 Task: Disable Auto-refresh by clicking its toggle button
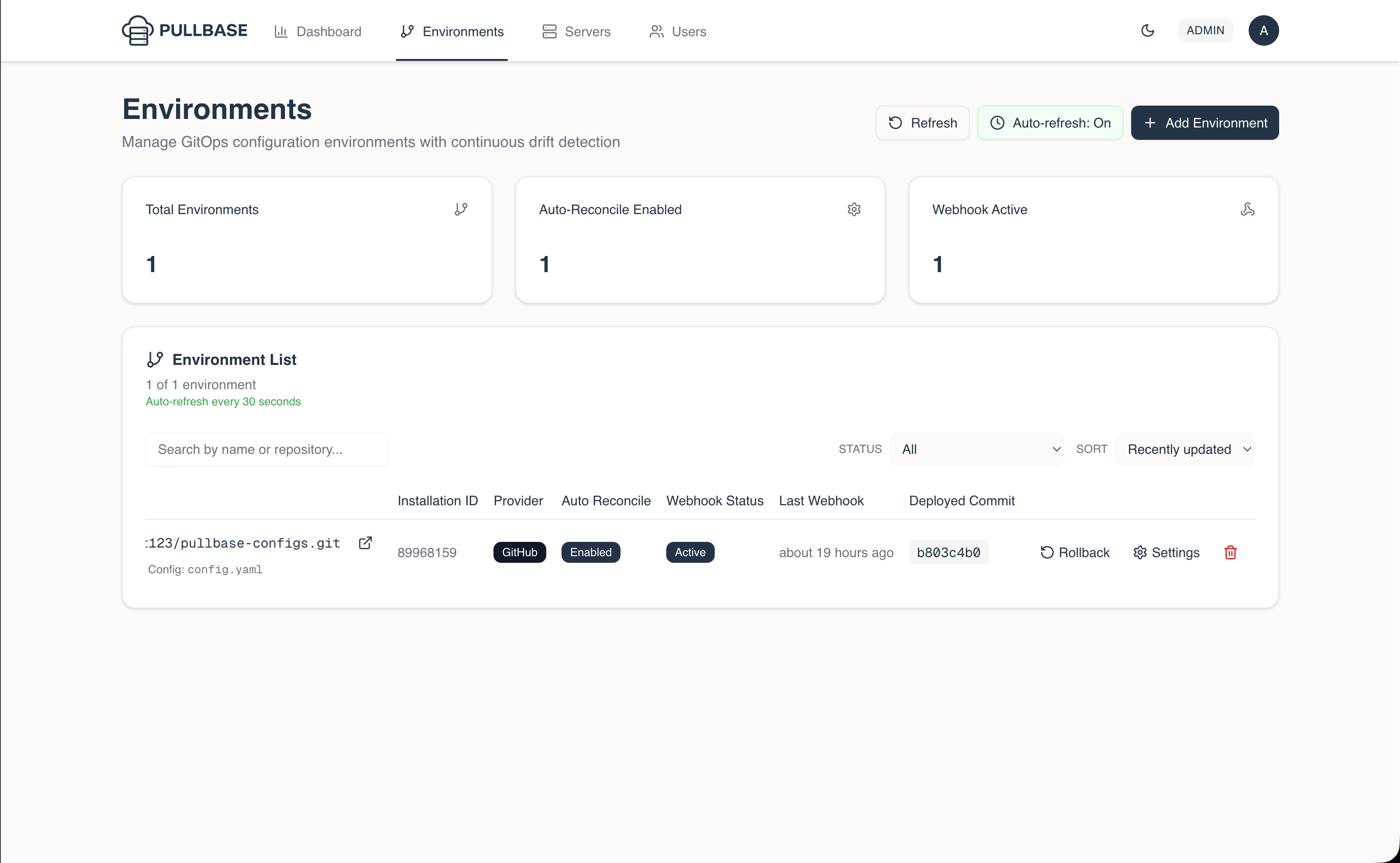1050,122
